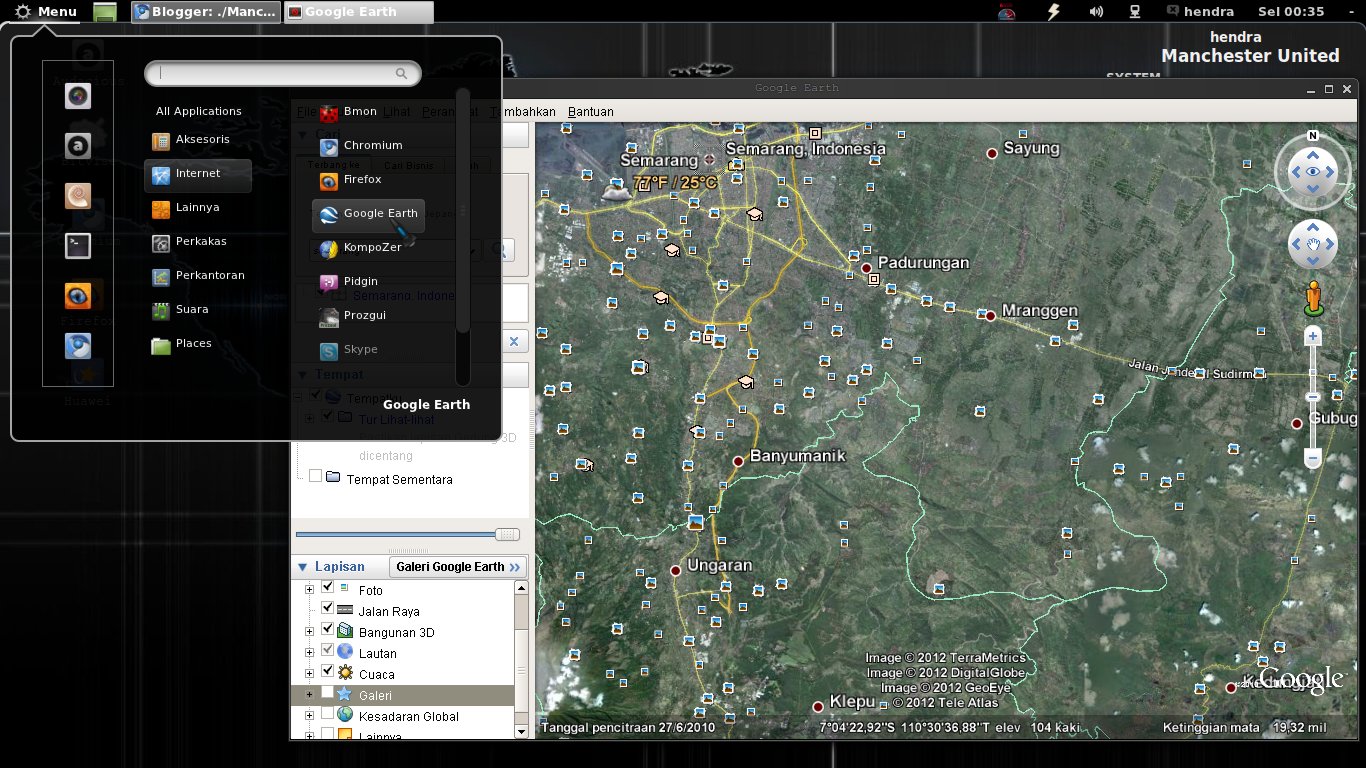Open the volume control in top bar

(x=1095, y=12)
